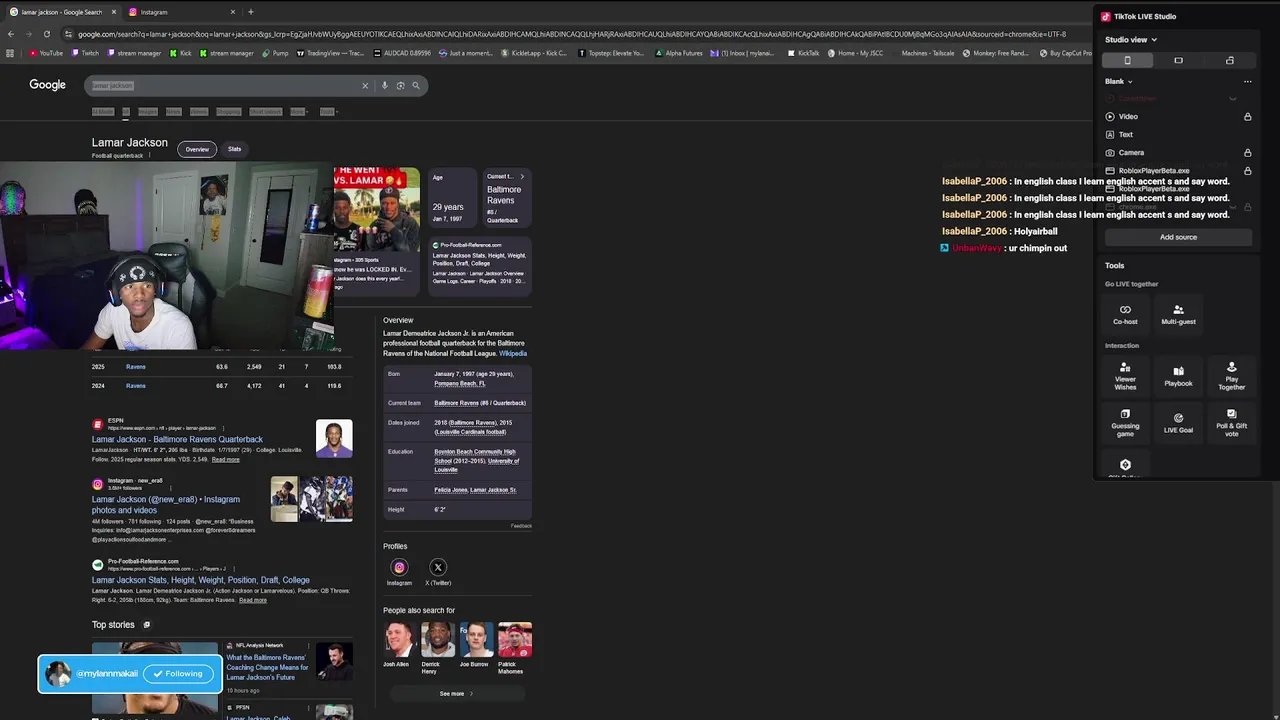The image size is (1280, 720).
Task: Open the University of Louisville education link
Action: (476, 465)
